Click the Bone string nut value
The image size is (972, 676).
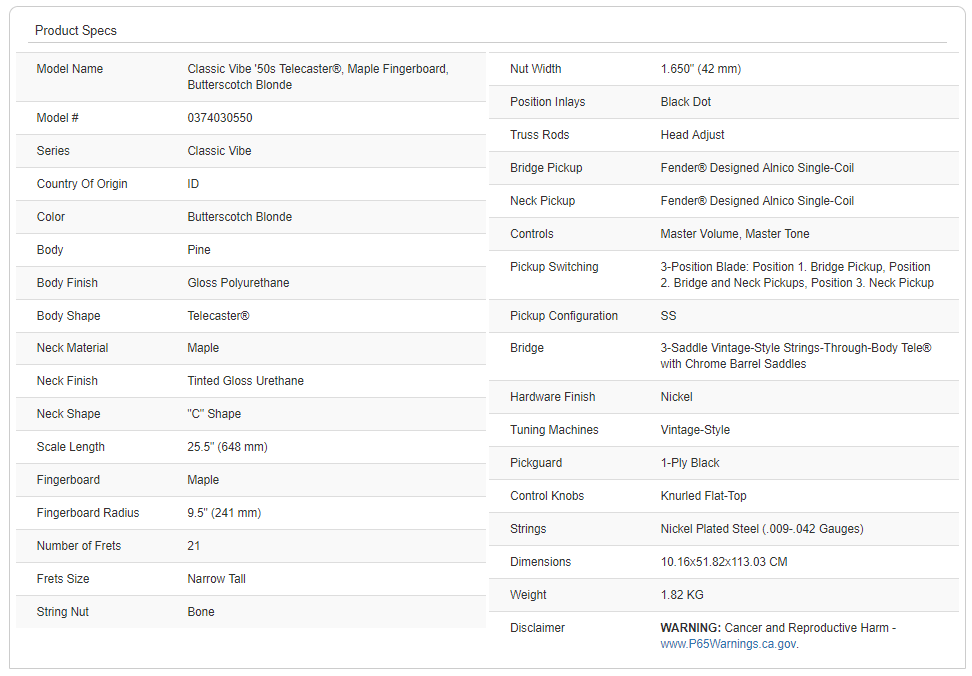pyautogui.click(x=201, y=612)
